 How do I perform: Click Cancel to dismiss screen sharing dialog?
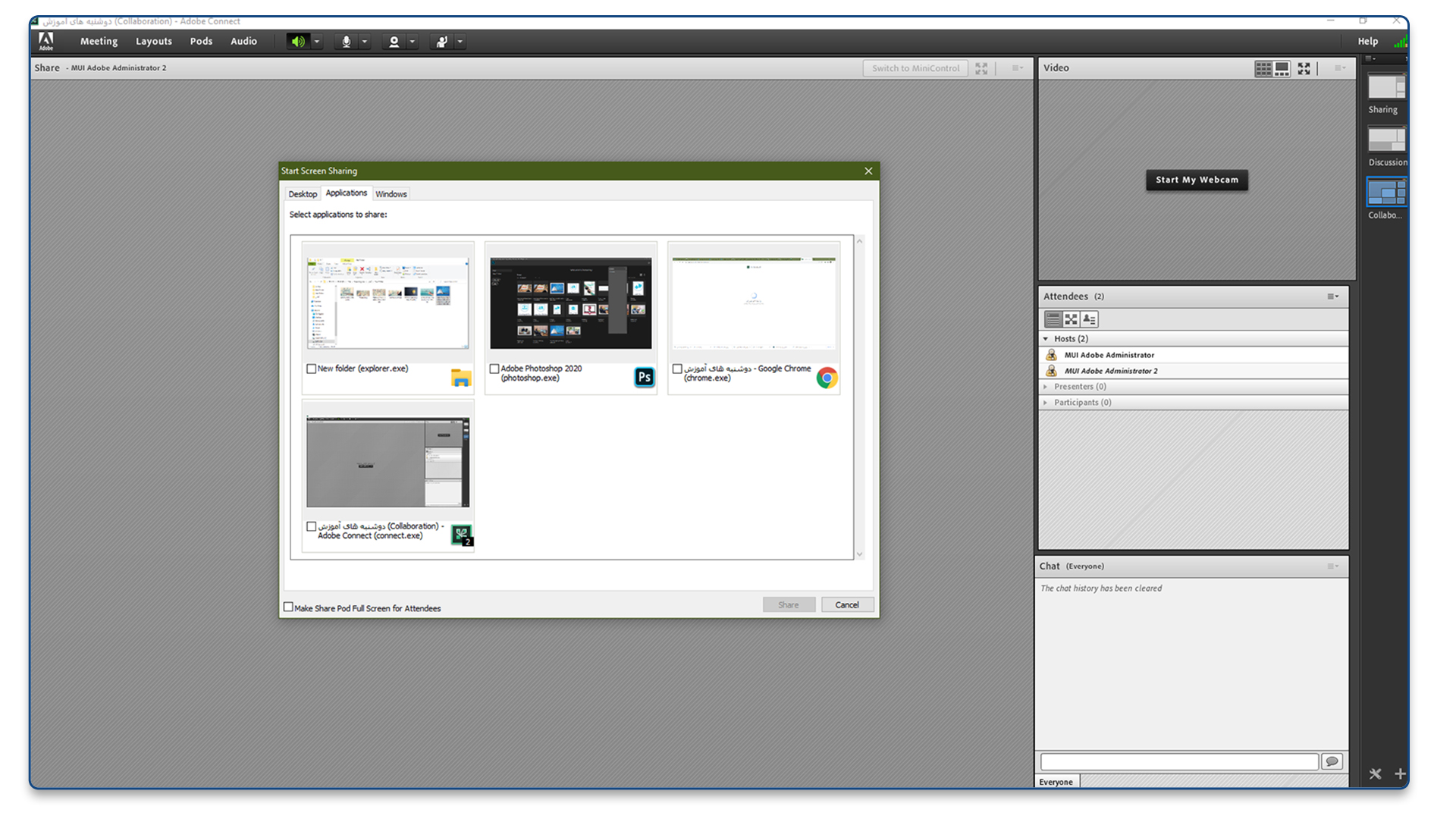845,604
